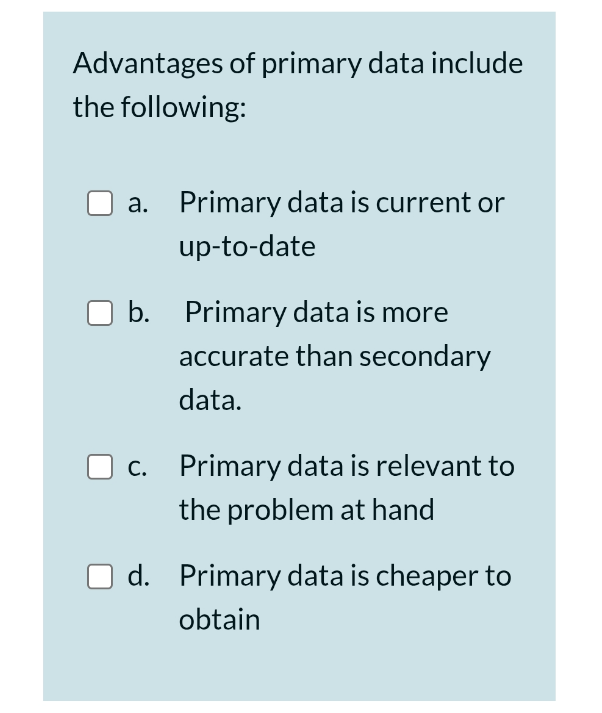
Task: Click the line "accurate than secondary"
Action: pos(335,357)
